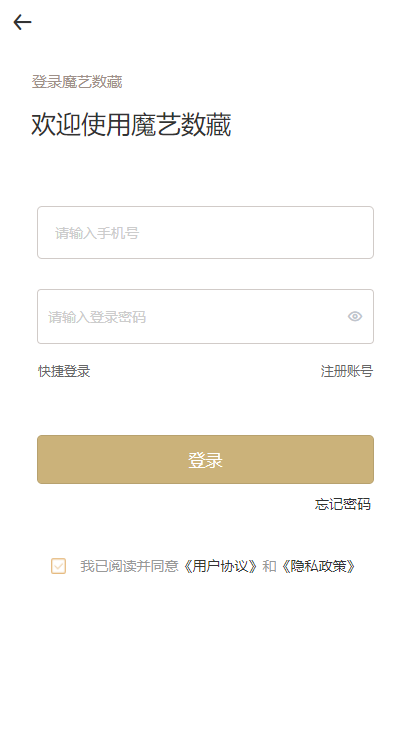Click the 欢迎使用魔艺数藏 welcome heading
This screenshot has width=411, height=731.
[x=131, y=125]
